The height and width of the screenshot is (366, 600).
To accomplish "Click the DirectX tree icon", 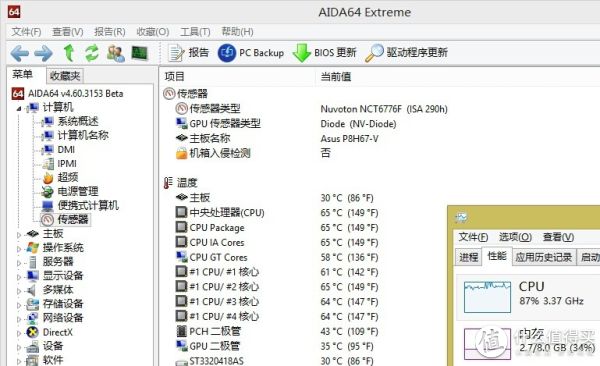I will coord(33,332).
